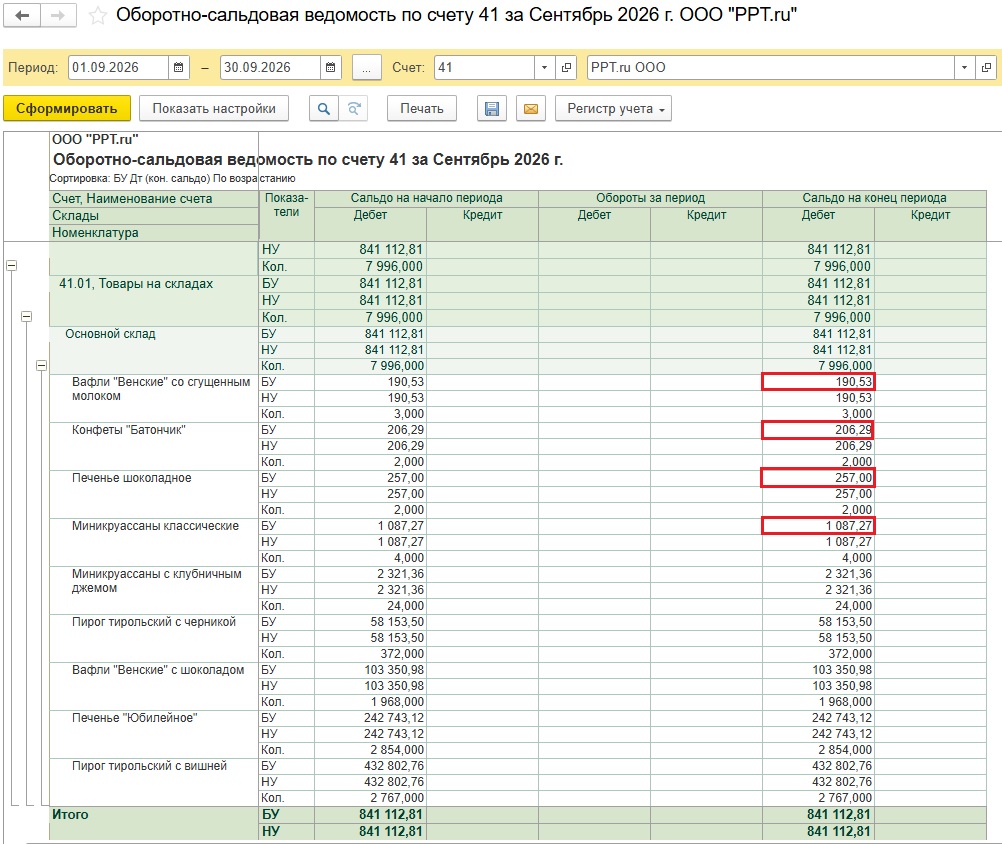The width and height of the screenshot is (1002, 844).
Task: Click the Итого row label
Action: 70,815
